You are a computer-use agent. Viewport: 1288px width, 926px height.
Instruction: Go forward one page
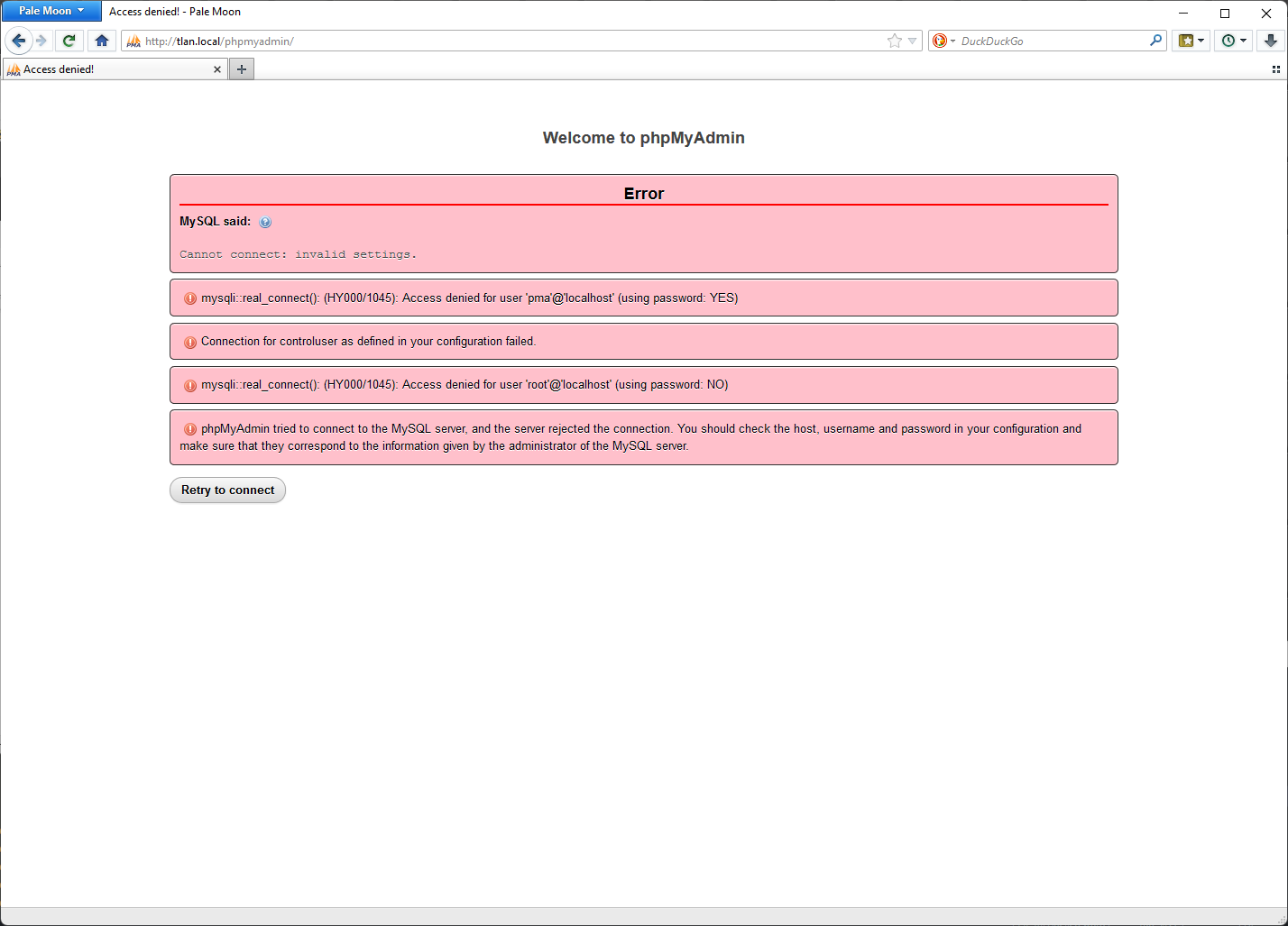coord(41,41)
